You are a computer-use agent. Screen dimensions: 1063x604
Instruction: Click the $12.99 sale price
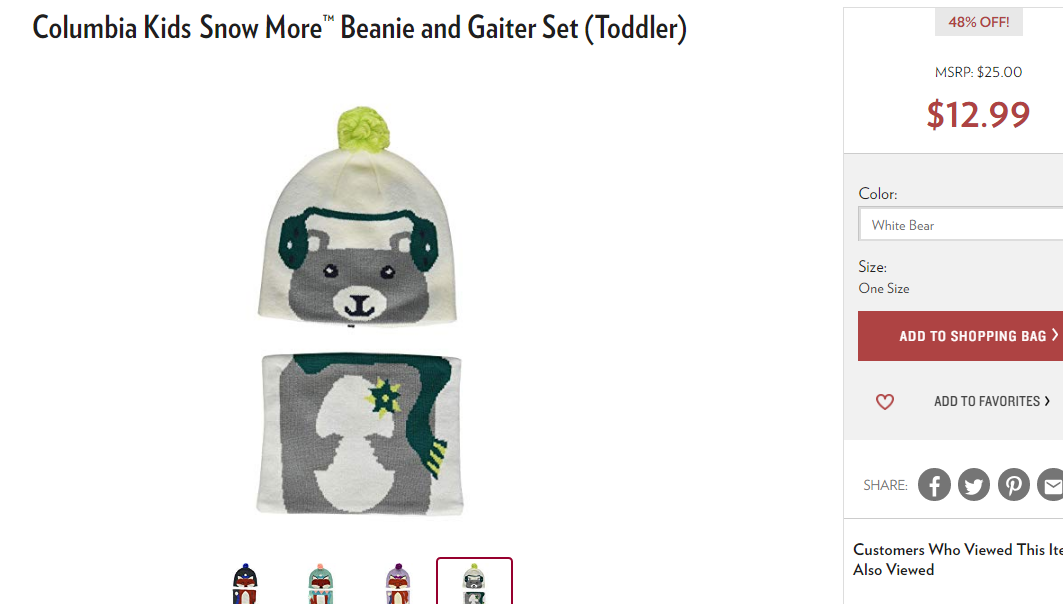pos(978,114)
